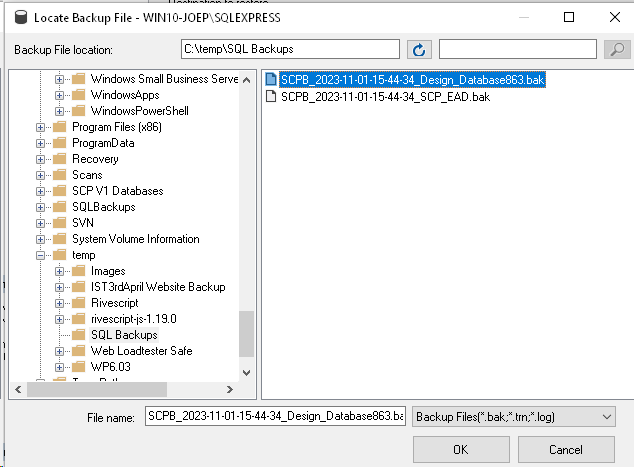Click the magnifier search icon button

click(x=617, y=50)
